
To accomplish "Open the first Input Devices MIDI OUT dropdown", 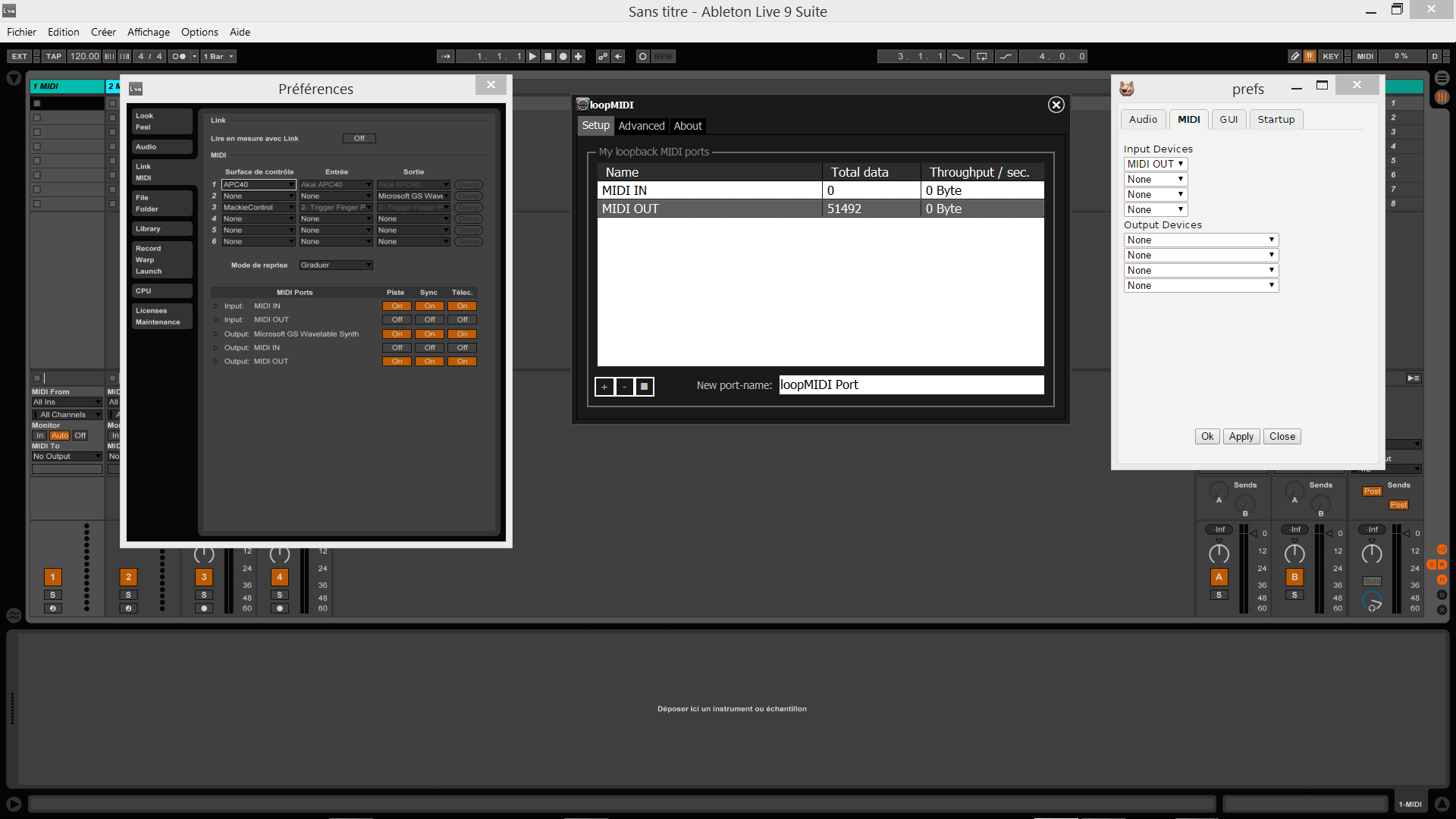I will pos(1155,164).
